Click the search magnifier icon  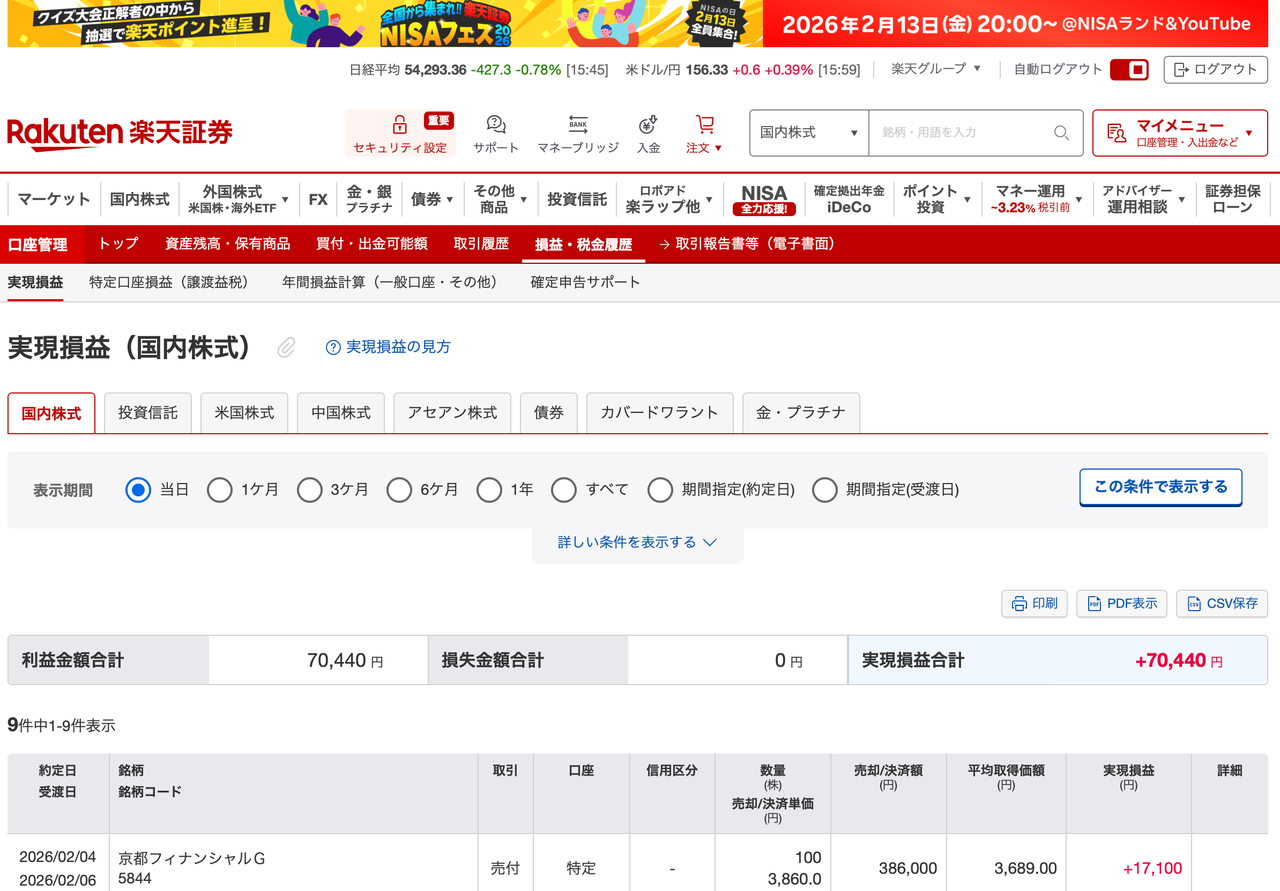1061,133
